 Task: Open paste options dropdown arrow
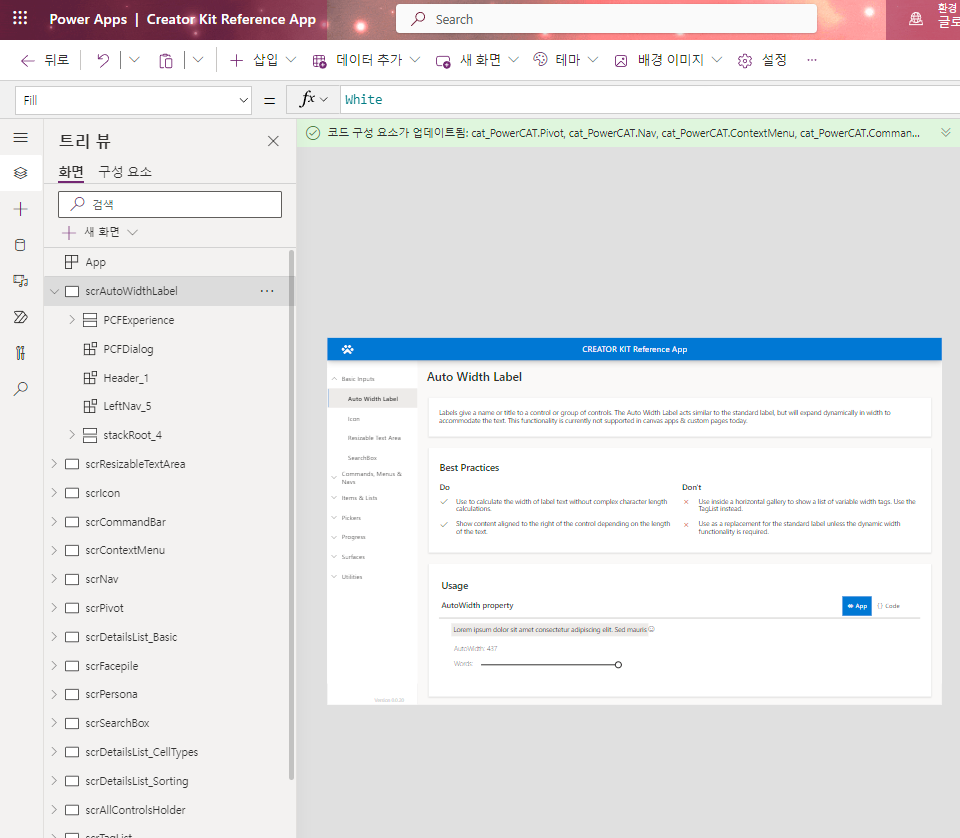(198, 60)
